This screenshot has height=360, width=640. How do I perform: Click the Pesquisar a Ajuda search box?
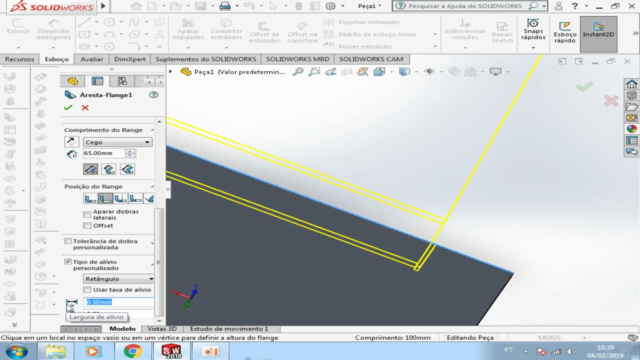point(469,6)
